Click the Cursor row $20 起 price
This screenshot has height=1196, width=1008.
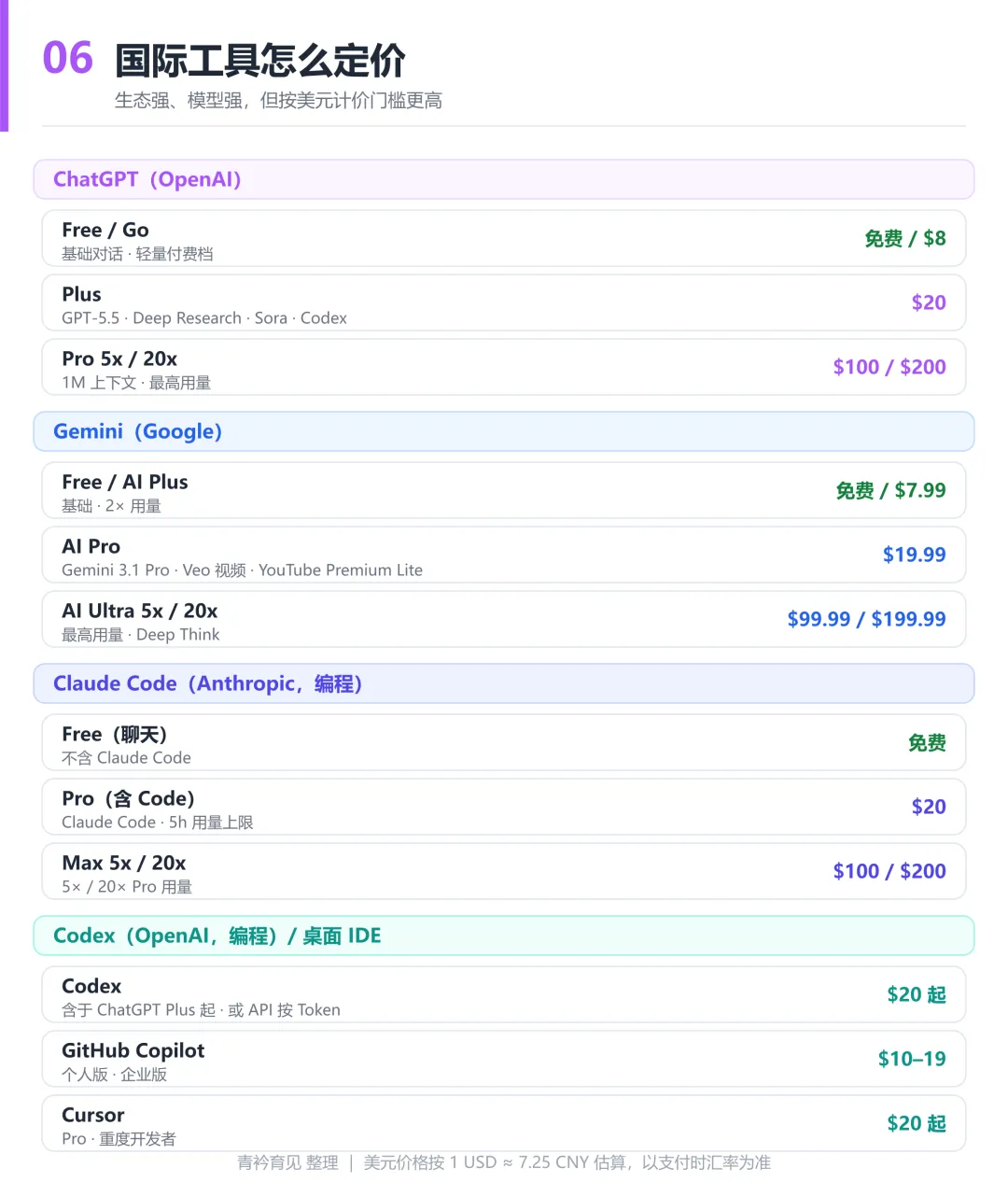pyautogui.click(x=917, y=1123)
